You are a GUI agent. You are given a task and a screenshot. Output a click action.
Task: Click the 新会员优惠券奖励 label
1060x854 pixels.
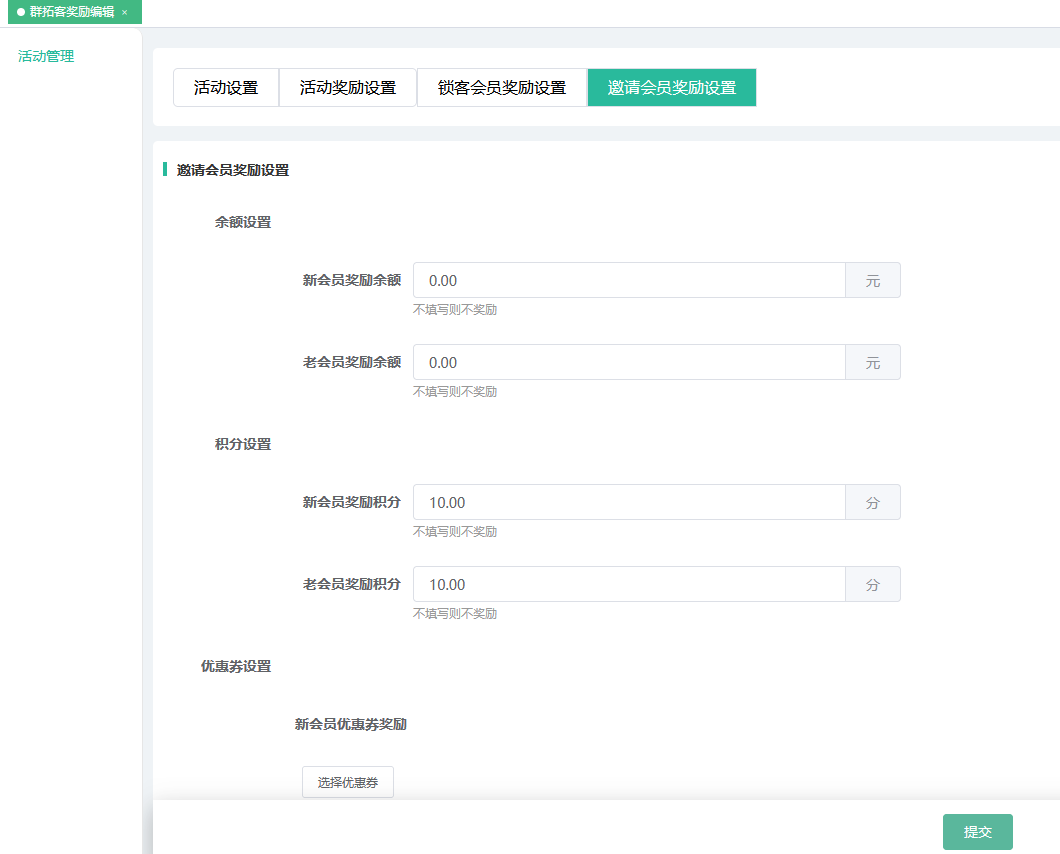(350, 724)
